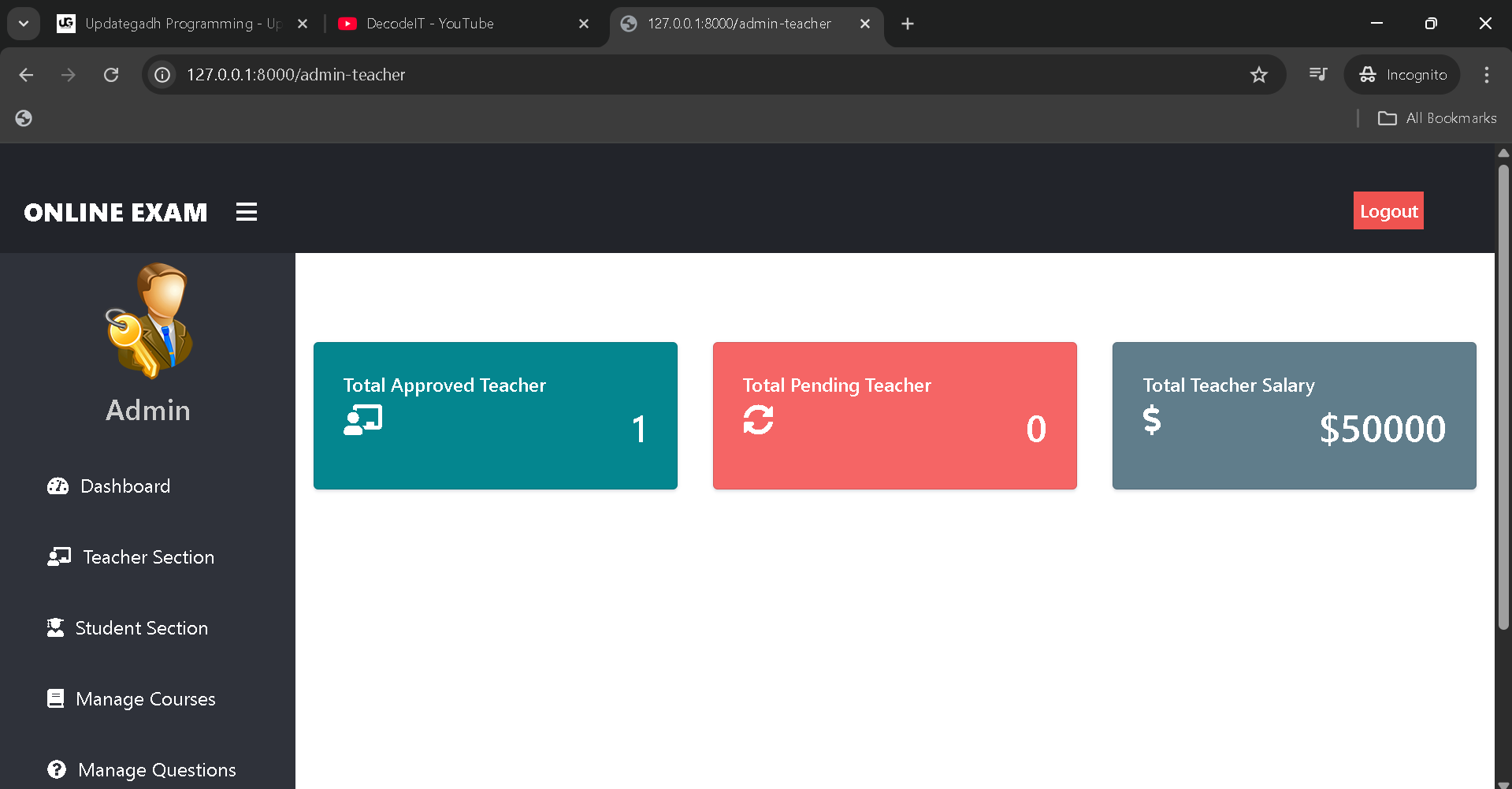Reload the page
1512x789 pixels.
(x=111, y=75)
